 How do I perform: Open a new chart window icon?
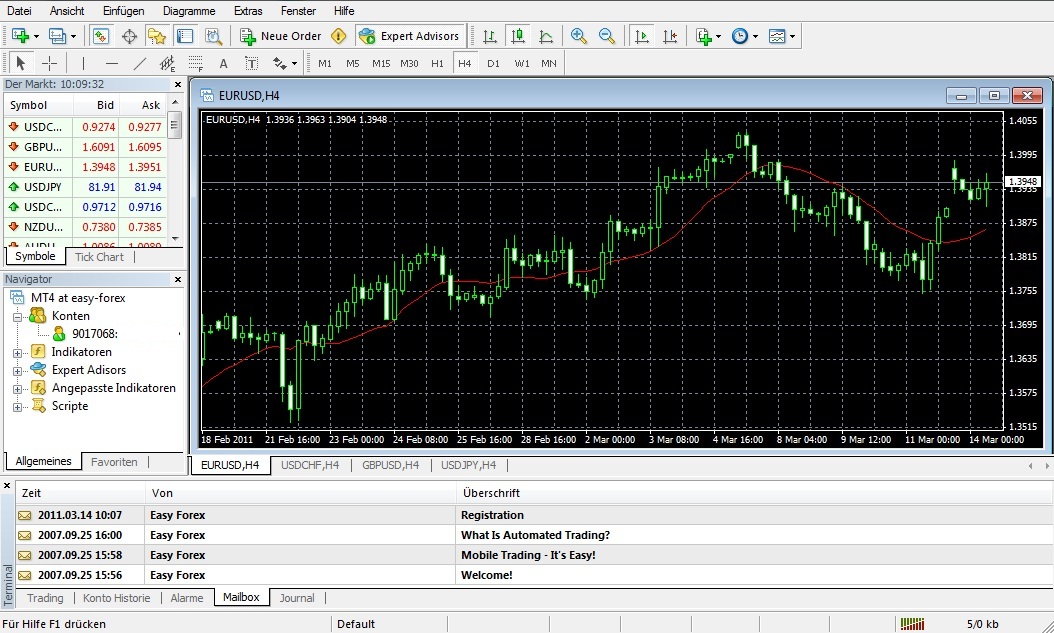click(20, 36)
